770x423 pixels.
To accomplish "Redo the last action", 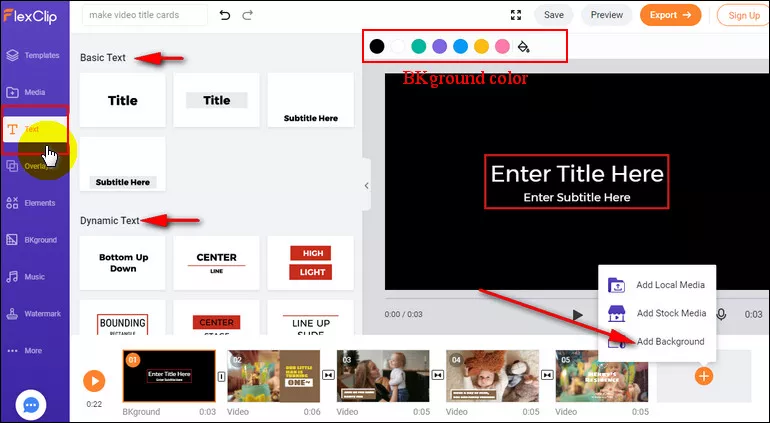I will tap(248, 15).
